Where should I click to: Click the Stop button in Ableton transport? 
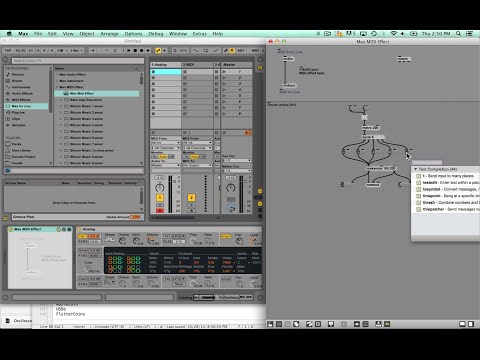135,51
